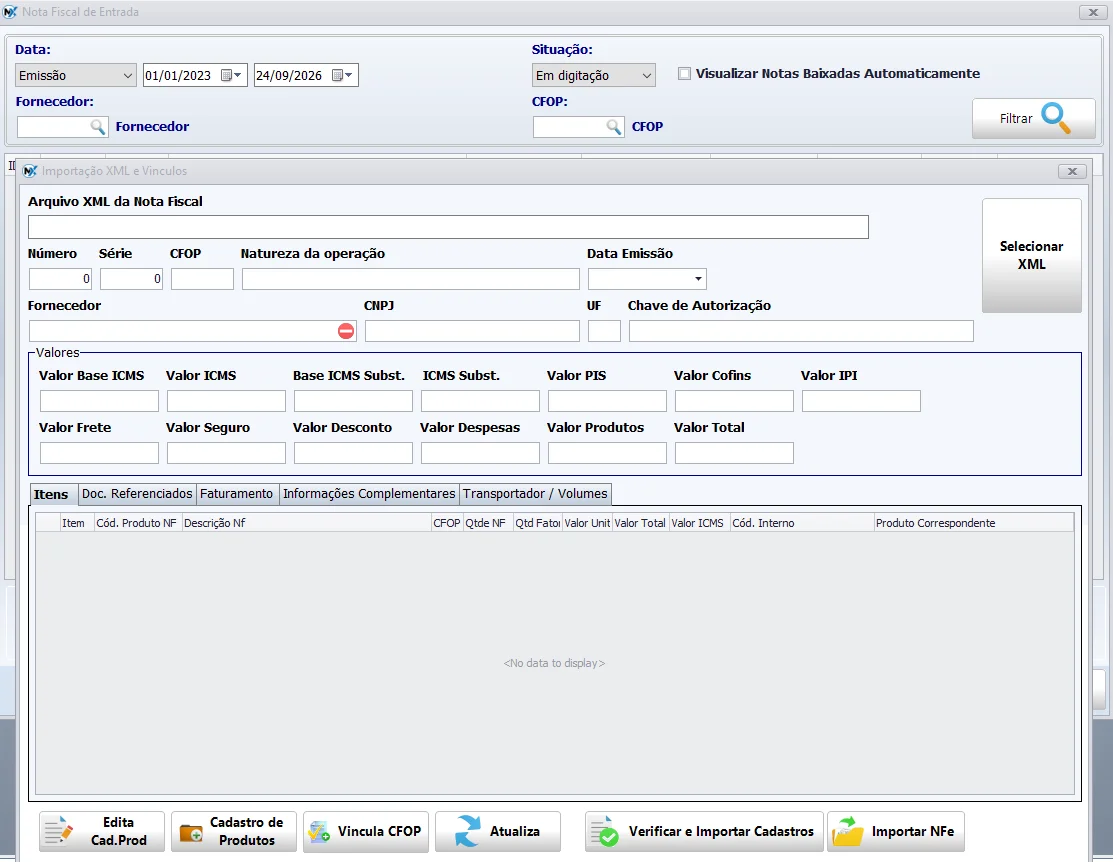Click the Valor Produtos field
This screenshot has height=862, width=1113.
click(x=608, y=453)
